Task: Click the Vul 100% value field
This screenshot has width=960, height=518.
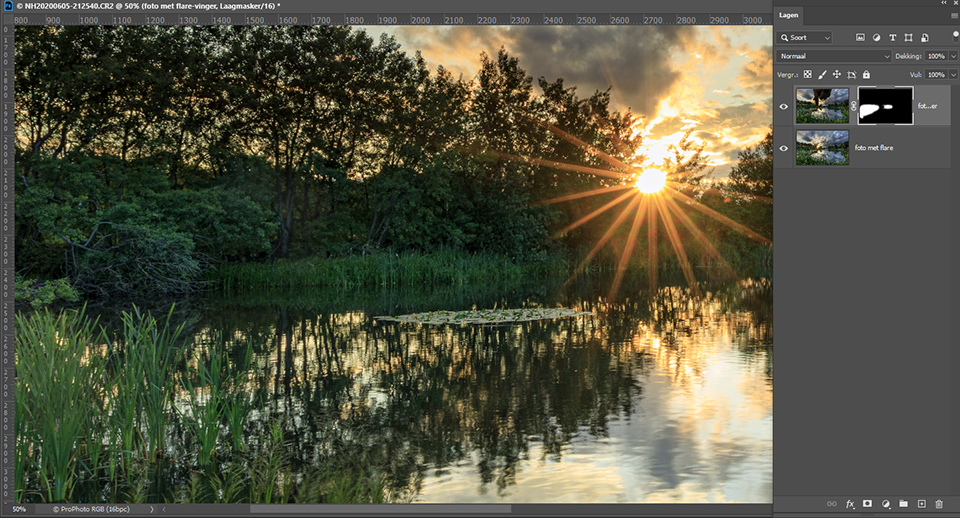Action: coord(936,75)
